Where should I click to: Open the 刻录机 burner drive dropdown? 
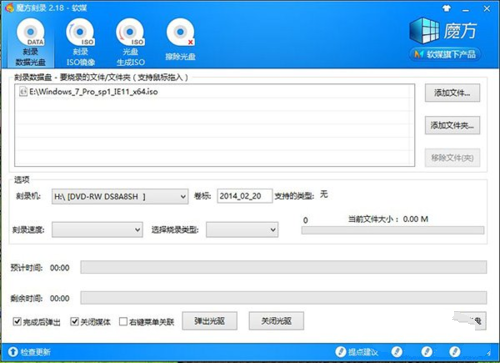[x=120, y=197]
